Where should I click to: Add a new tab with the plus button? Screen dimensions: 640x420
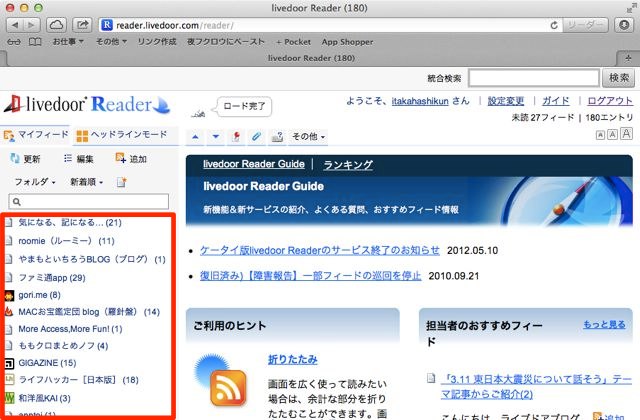tap(628, 58)
